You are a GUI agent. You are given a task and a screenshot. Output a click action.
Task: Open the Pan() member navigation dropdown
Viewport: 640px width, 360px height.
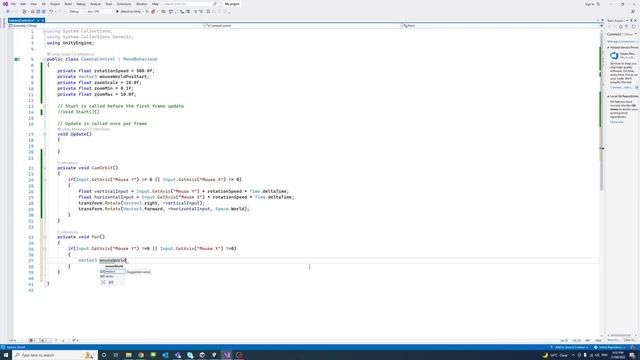click(x=500, y=26)
